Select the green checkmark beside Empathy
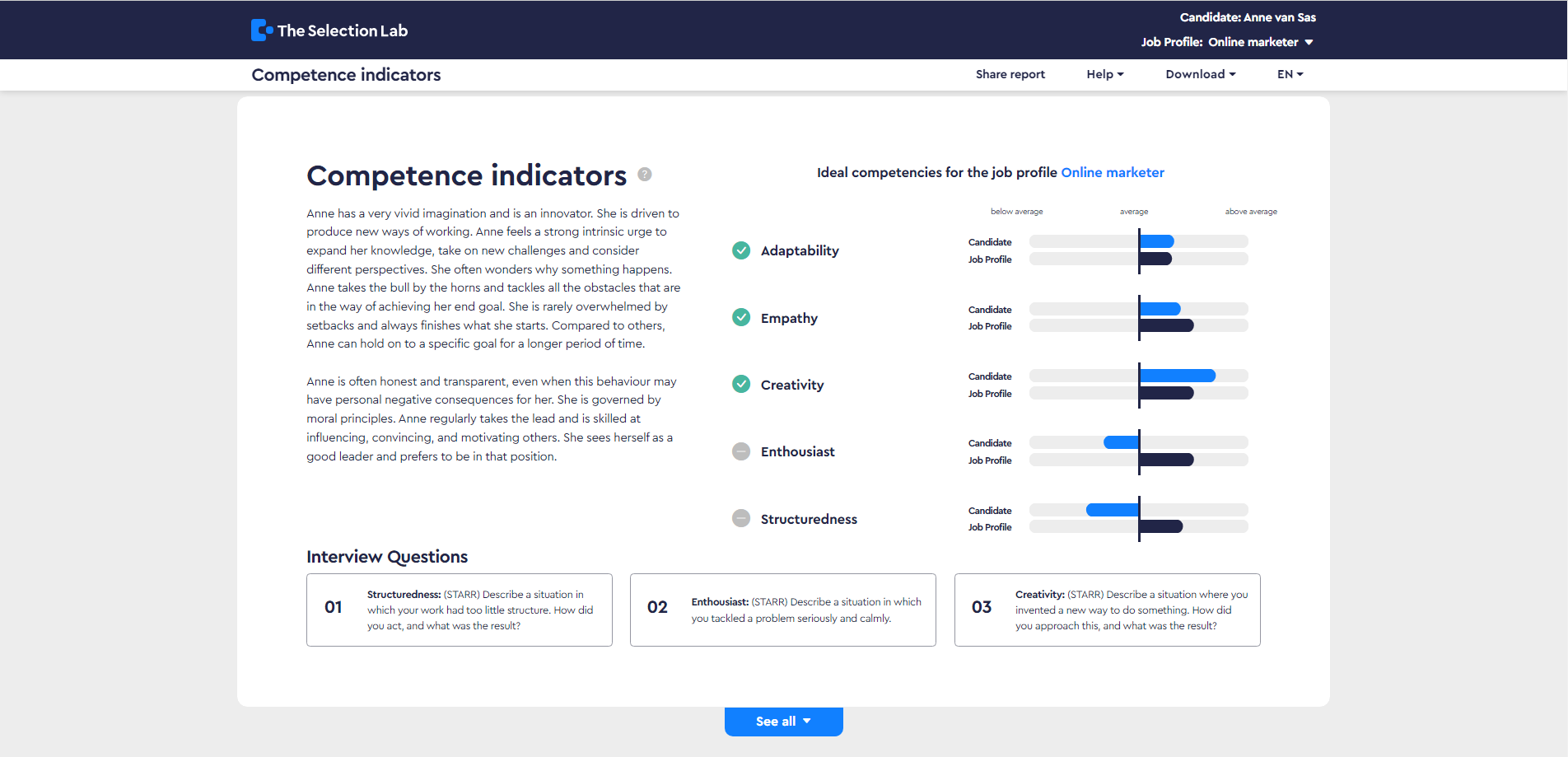 click(741, 317)
